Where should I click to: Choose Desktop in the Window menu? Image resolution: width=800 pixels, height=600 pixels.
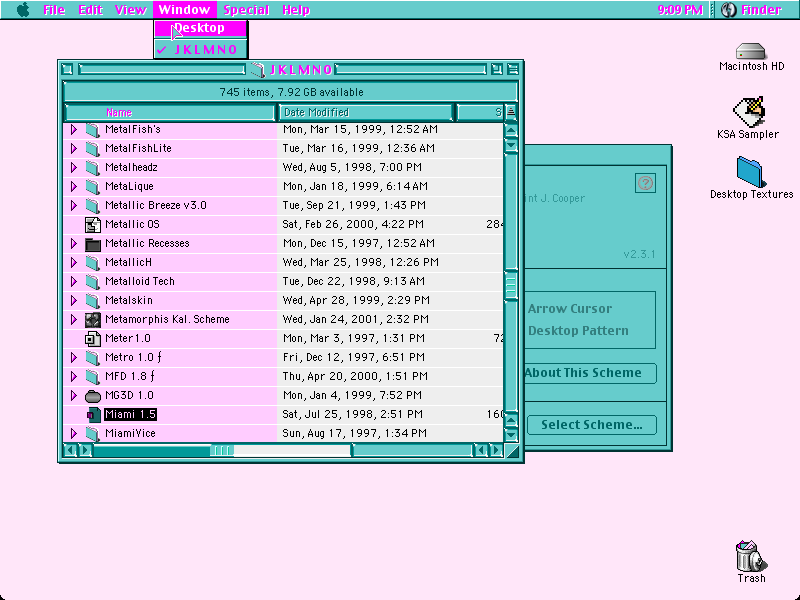point(201,28)
